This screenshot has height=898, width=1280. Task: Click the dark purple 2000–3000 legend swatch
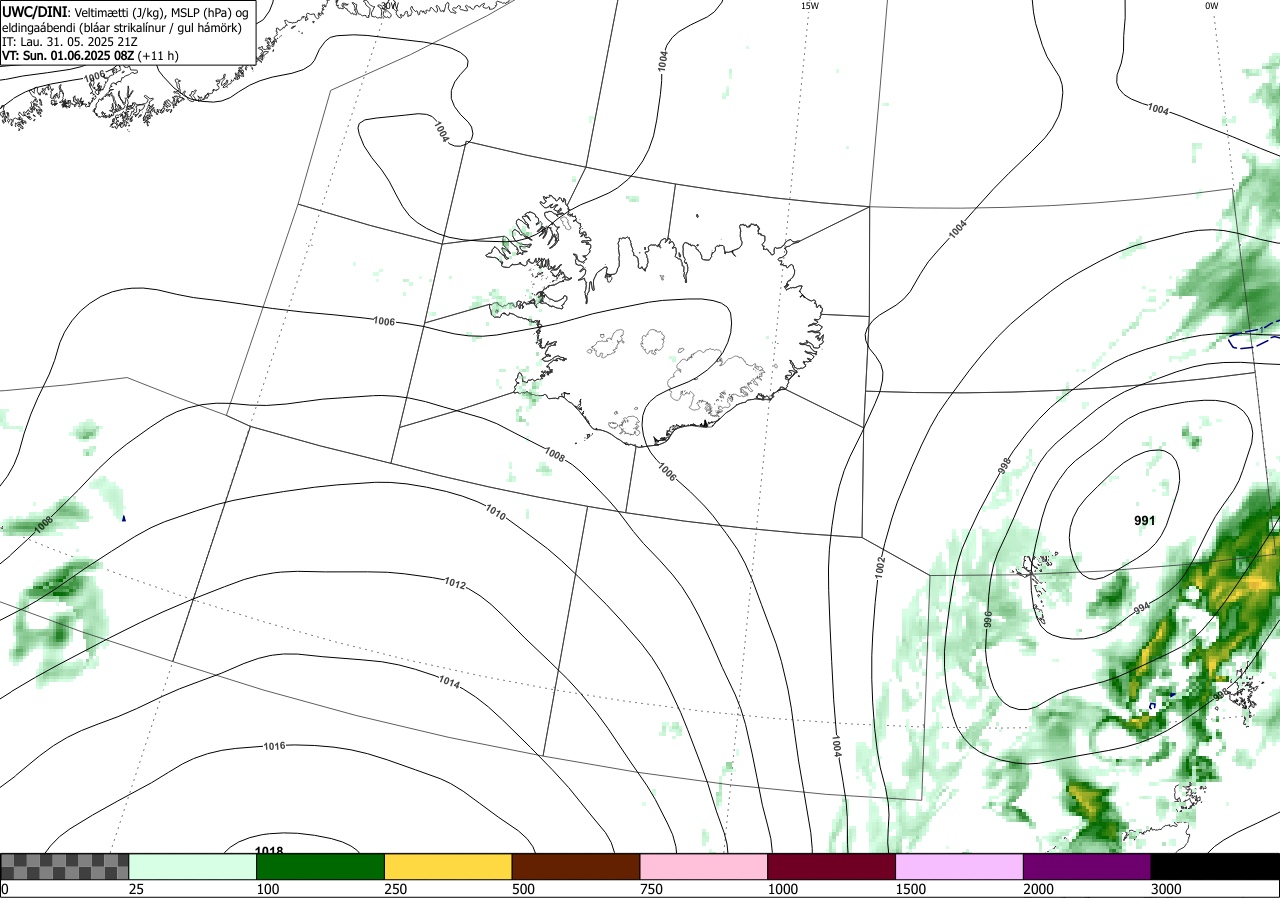1087,866
